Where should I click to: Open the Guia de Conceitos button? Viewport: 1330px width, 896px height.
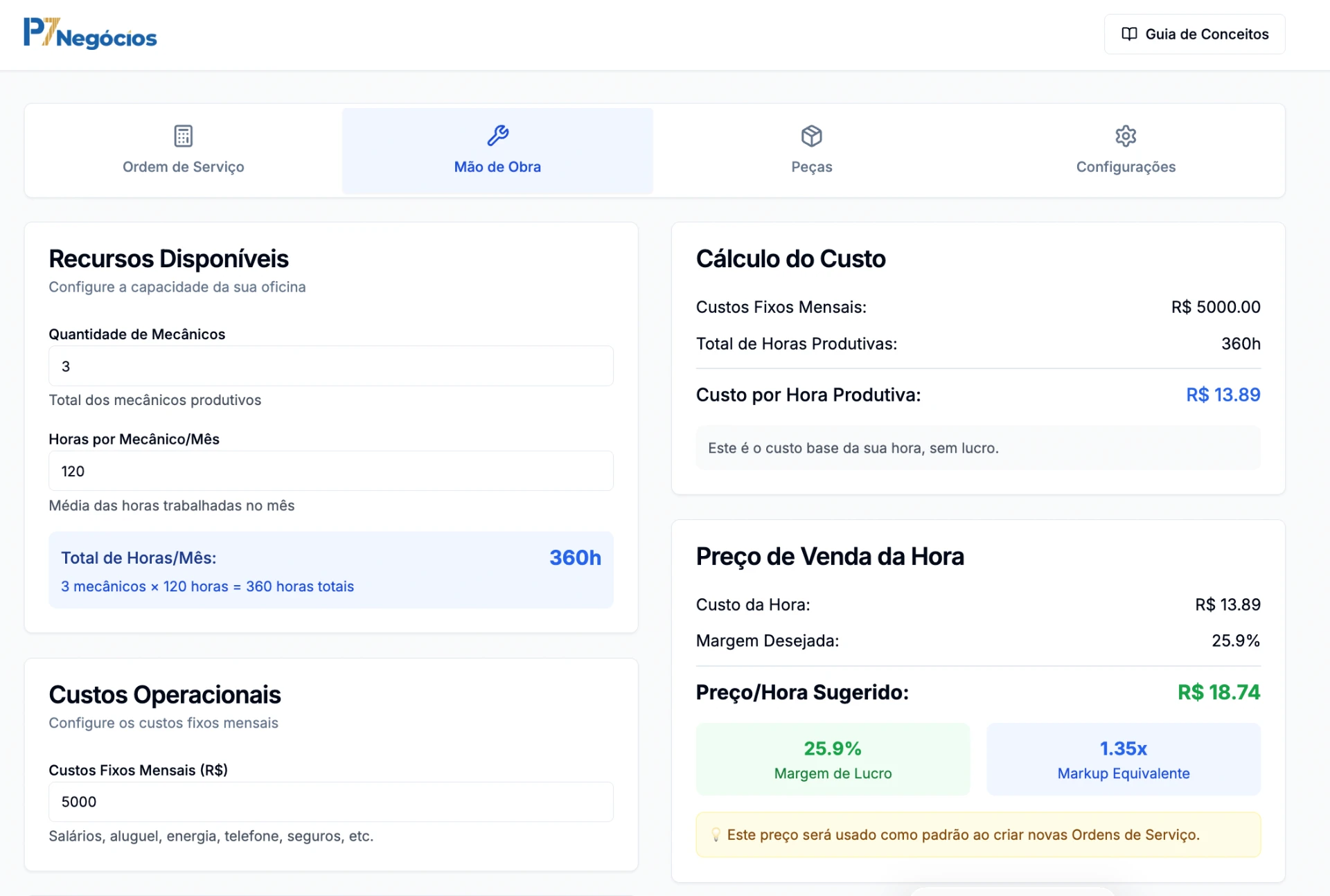[x=1194, y=34]
